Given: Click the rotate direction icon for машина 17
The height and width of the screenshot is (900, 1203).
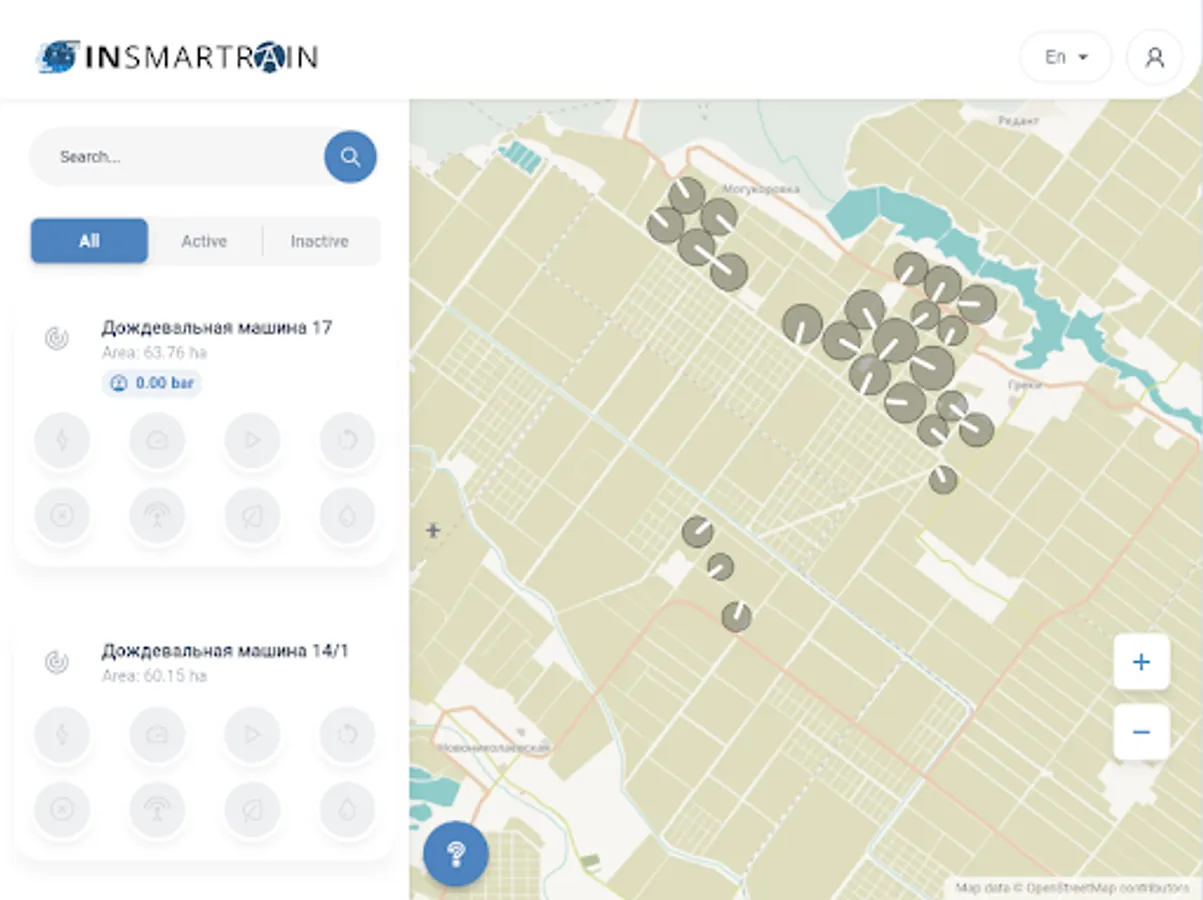Looking at the screenshot, I should 347,440.
